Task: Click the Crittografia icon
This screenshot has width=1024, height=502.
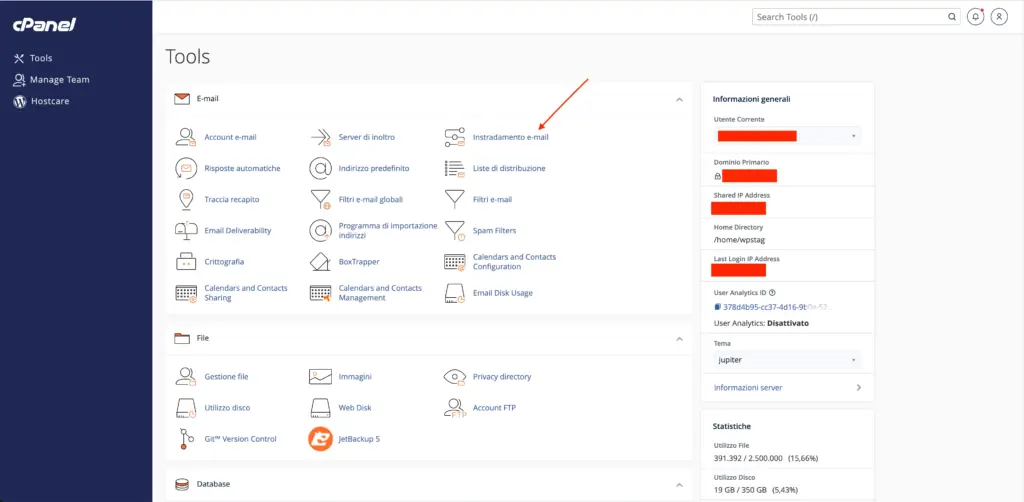Action: click(x=185, y=261)
